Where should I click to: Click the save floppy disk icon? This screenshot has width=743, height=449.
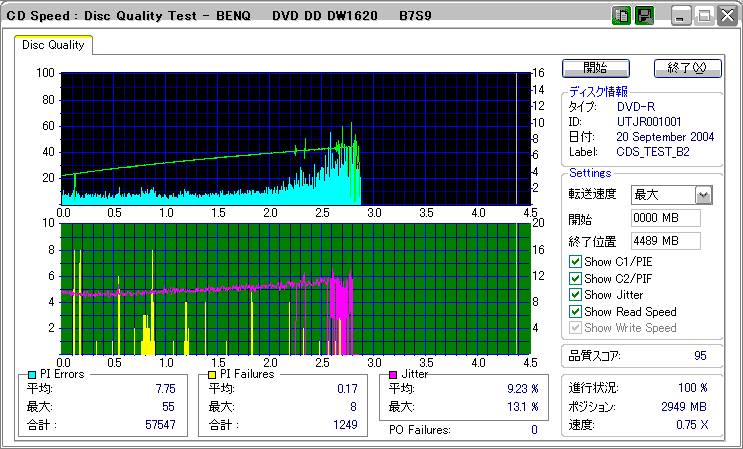click(644, 16)
